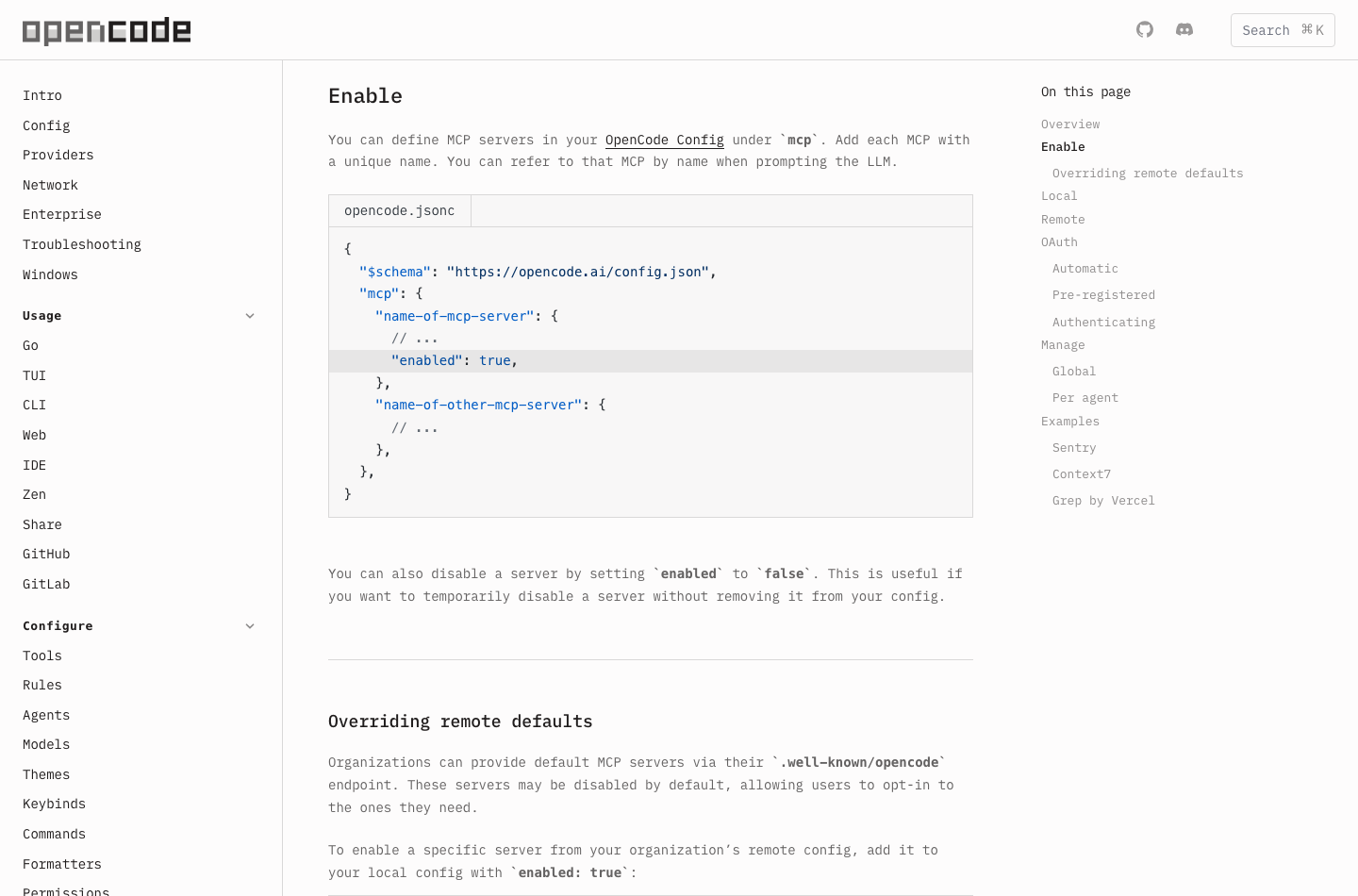Navigate to Enterprise docs
1358x896 pixels.
tap(62, 215)
